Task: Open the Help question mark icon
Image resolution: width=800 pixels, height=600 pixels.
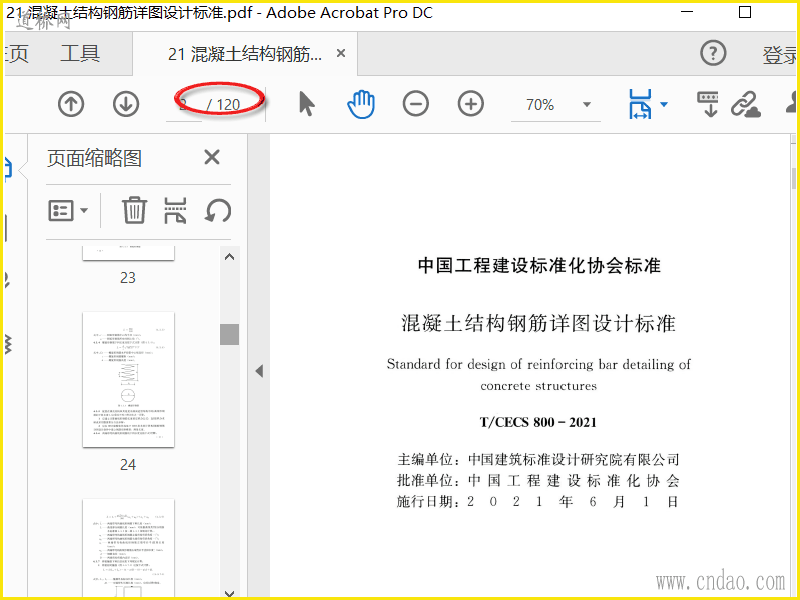Action: 713,53
